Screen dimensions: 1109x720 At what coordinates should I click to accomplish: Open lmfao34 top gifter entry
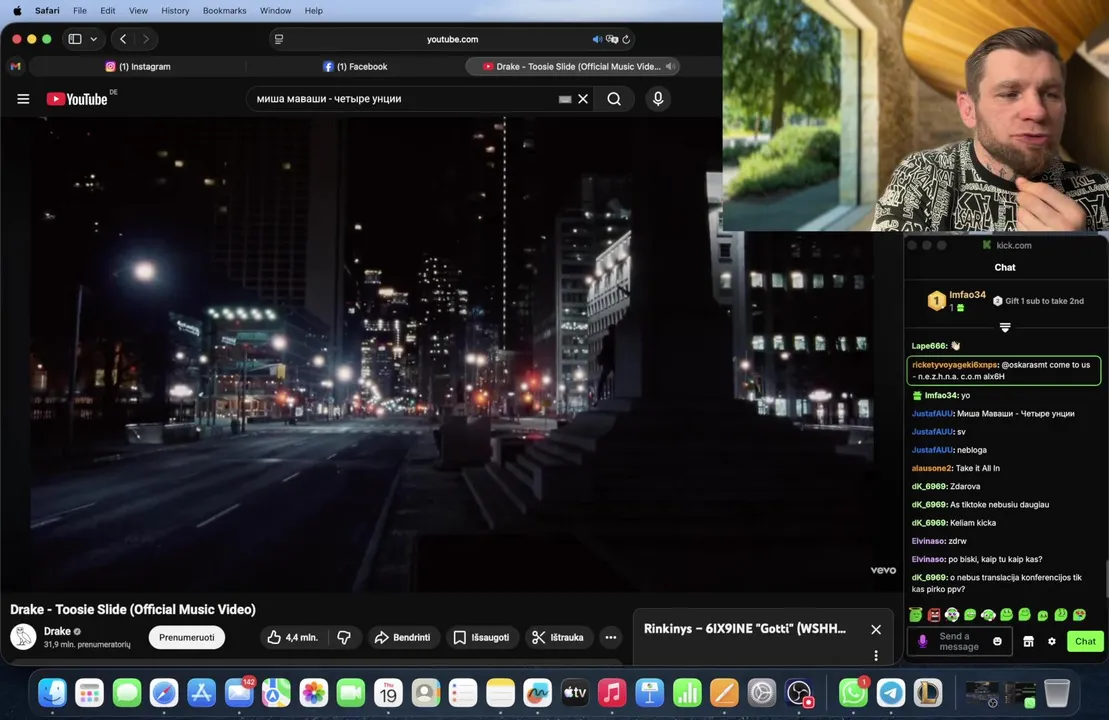(x=956, y=301)
